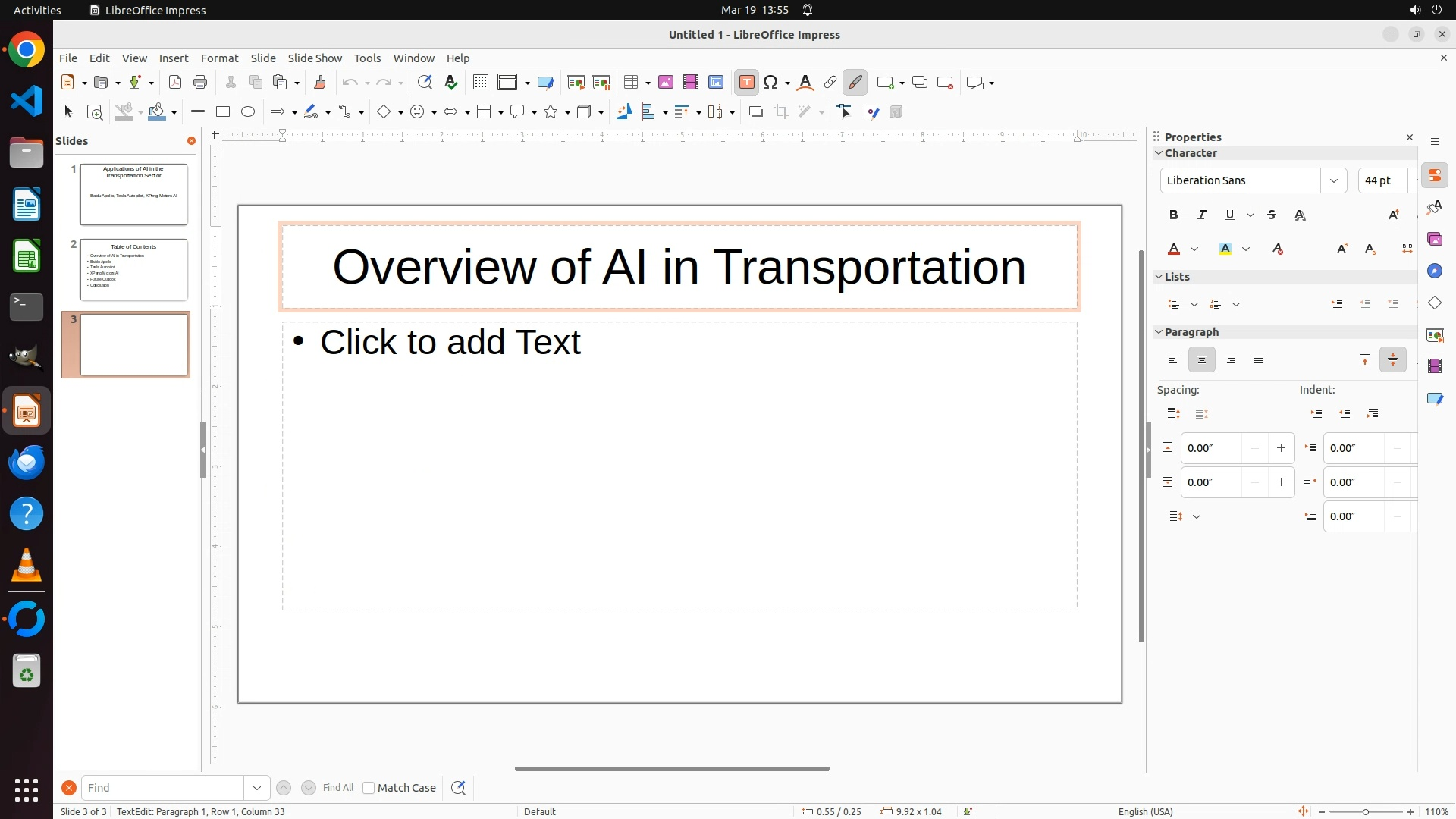Open the Find history dropdown arrow

(x=257, y=788)
